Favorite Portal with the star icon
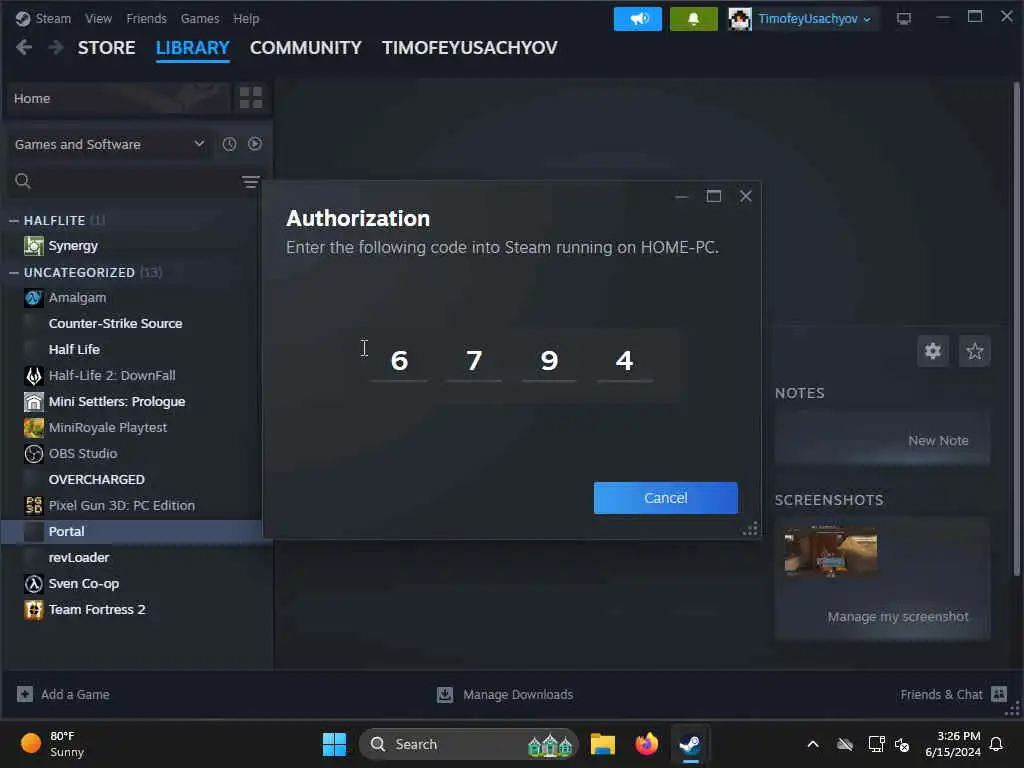Viewport: 1024px width, 768px height. tap(974, 351)
